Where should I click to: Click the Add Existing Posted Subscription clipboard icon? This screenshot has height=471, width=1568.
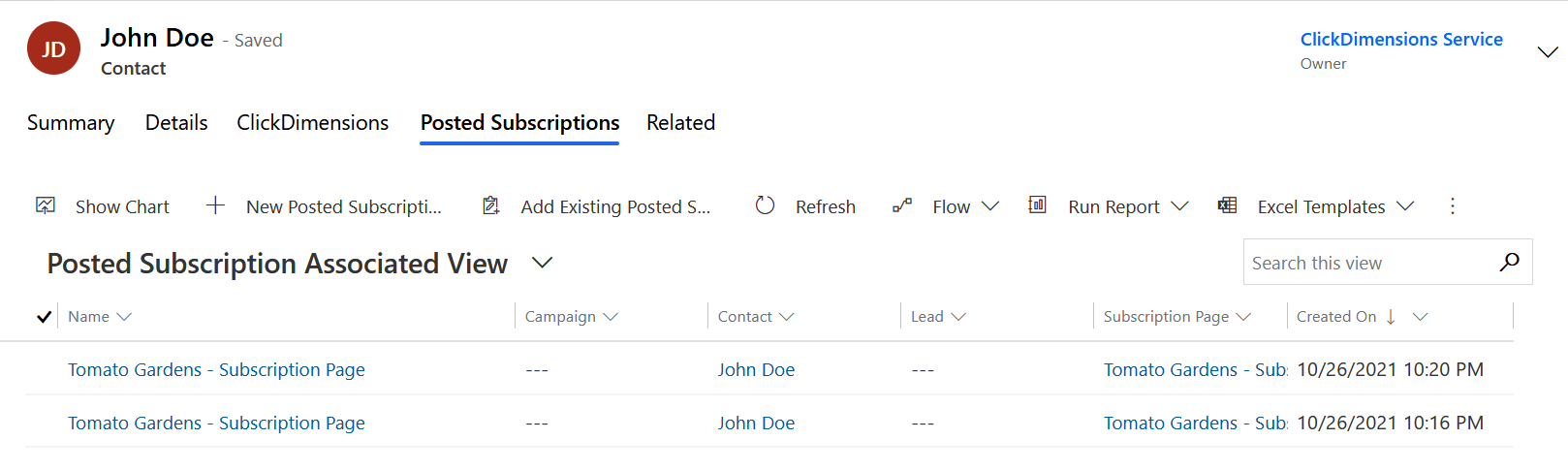tap(491, 205)
